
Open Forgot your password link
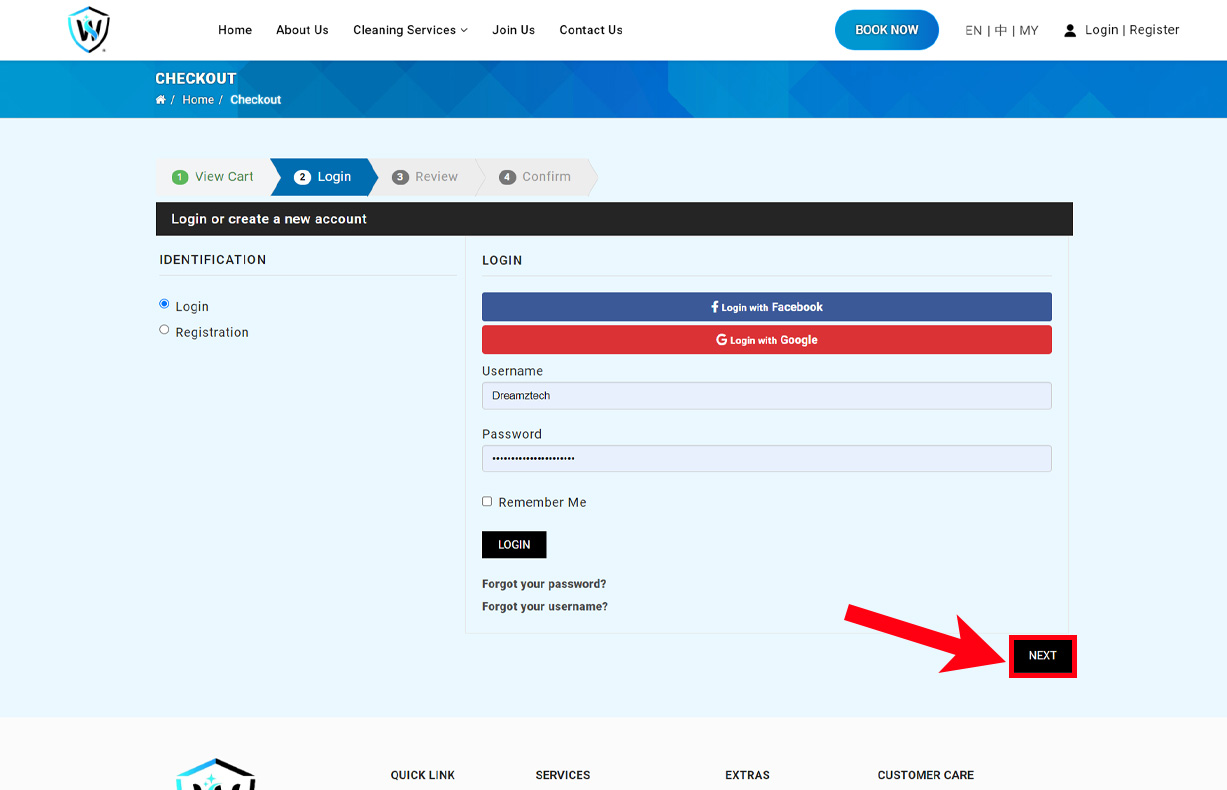coord(544,584)
